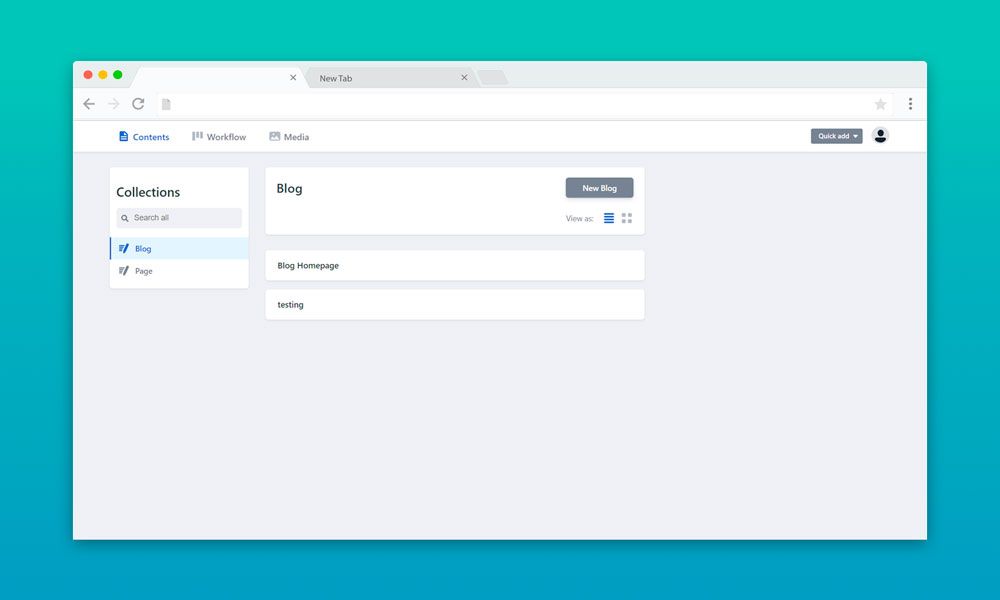
Task: Select the first untitled browser tab
Action: tap(219, 78)
